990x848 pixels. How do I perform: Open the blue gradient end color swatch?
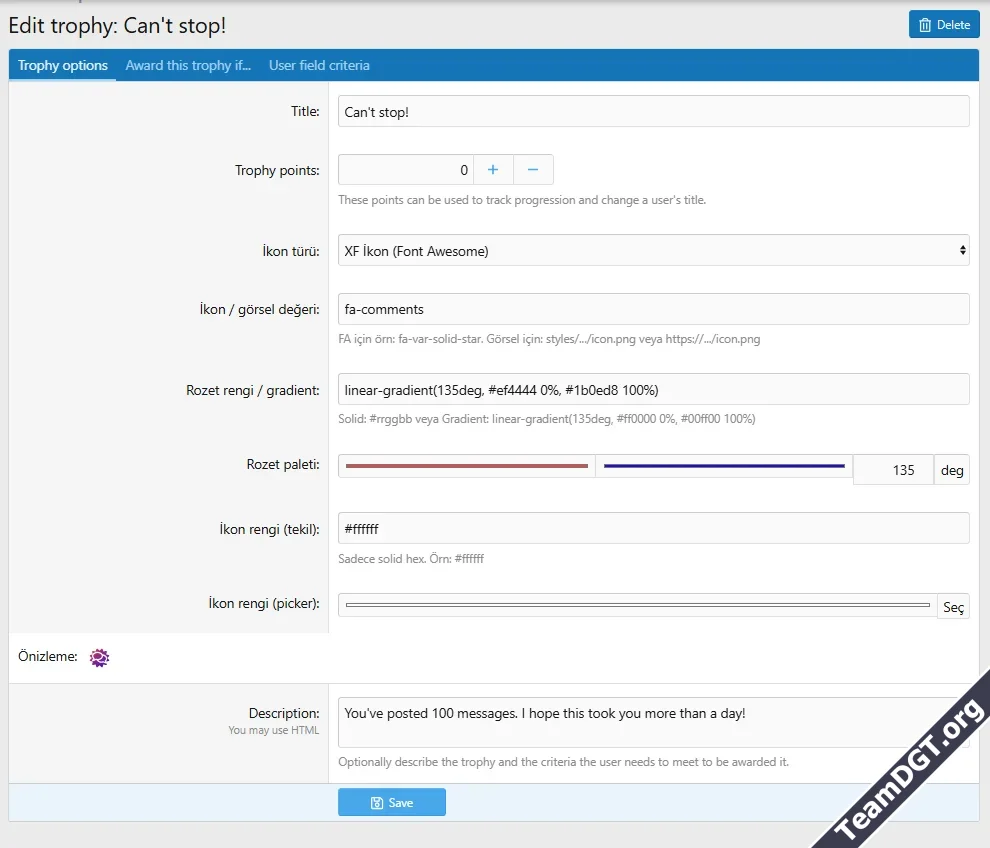[724, 466]
